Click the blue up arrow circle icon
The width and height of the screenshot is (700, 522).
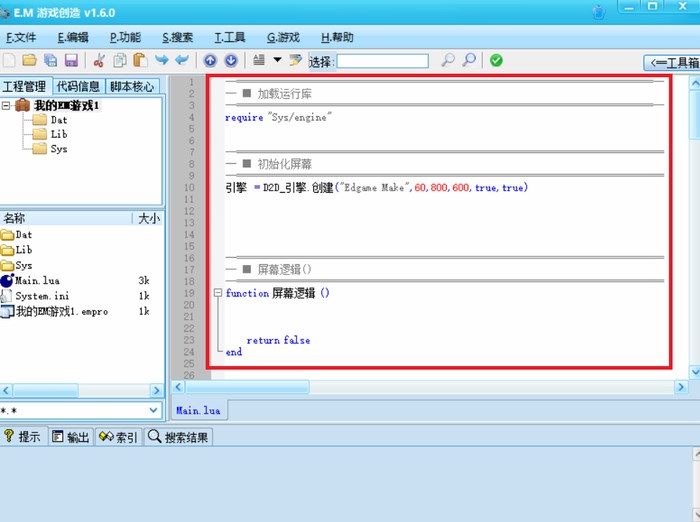(x=210, y=60)
